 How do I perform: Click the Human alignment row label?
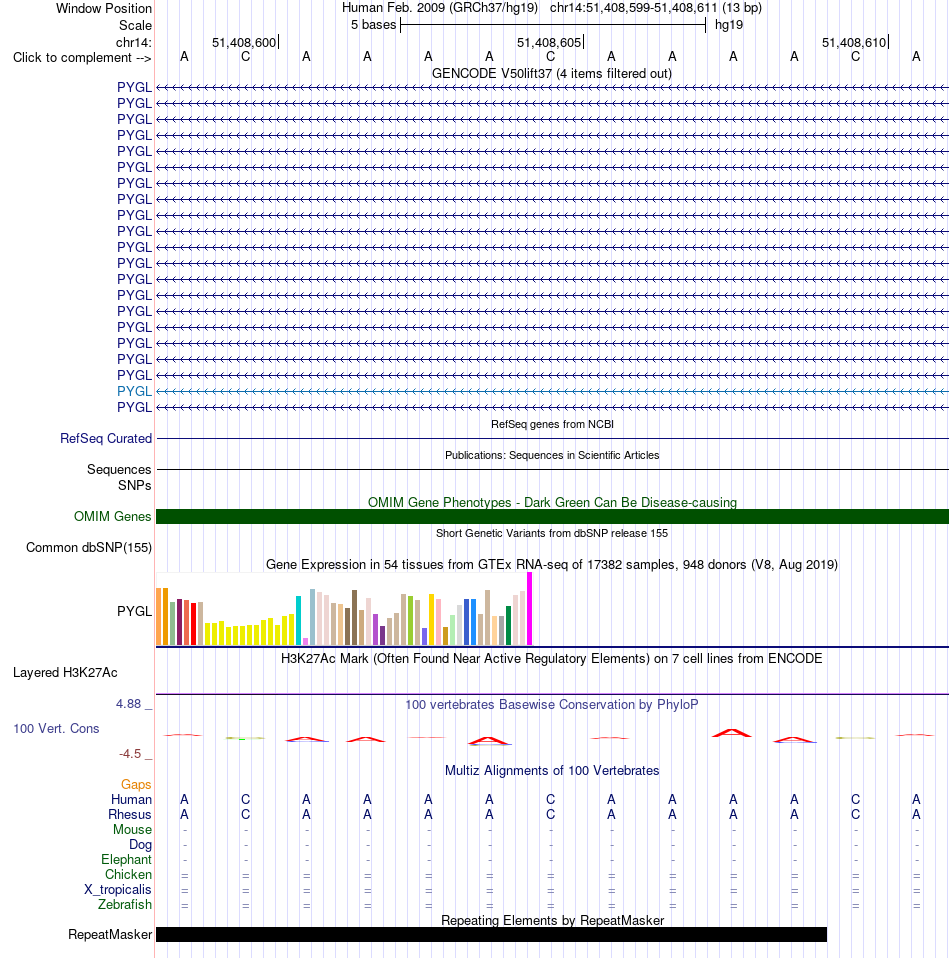pyautogui.click(x=131, y=799)
